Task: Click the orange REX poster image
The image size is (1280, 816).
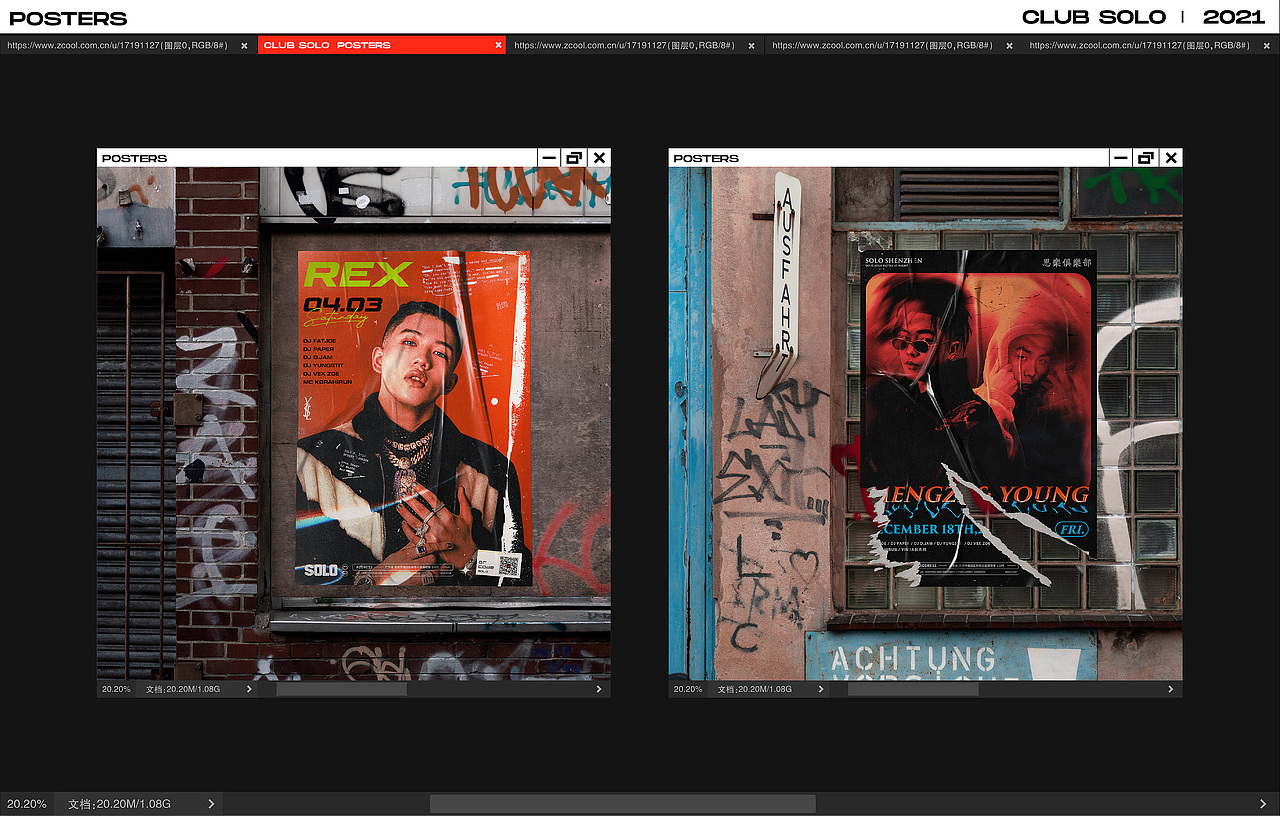Action: point(414,418)
